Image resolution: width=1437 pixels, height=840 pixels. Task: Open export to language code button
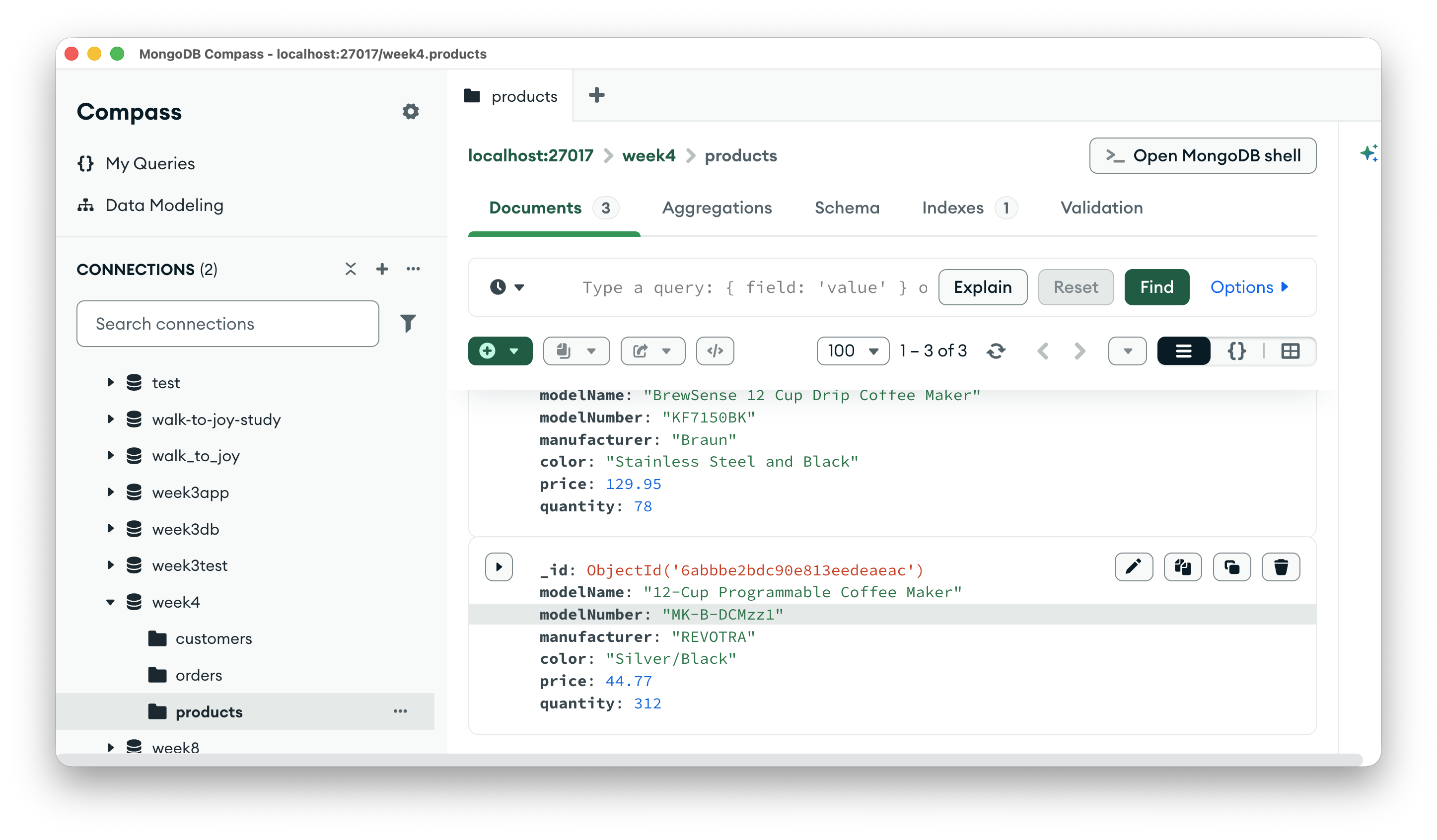coord(715,350)
